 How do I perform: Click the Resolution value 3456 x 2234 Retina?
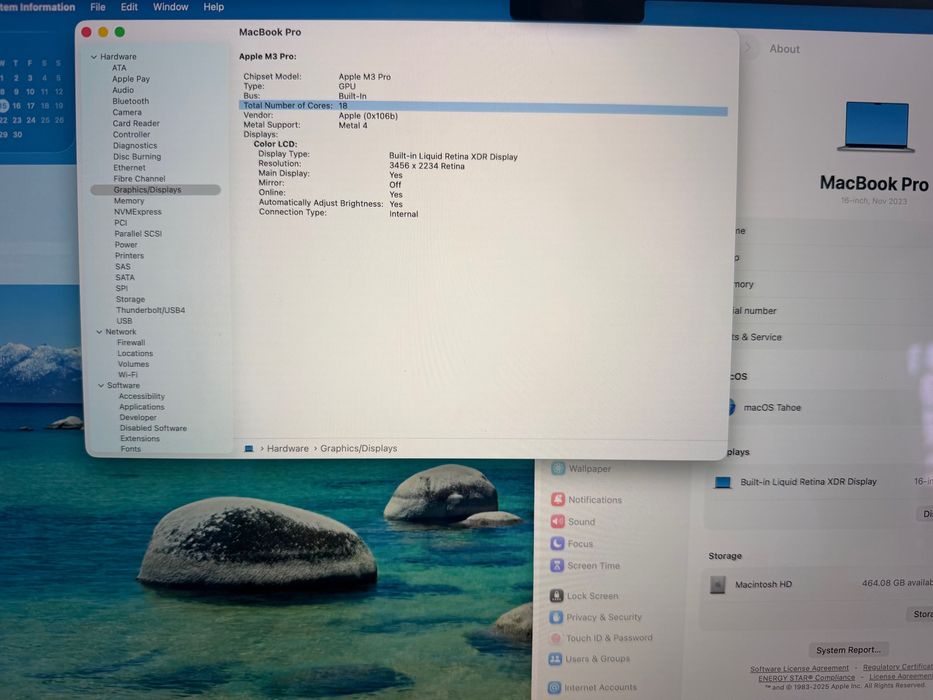(x=427, y=166)
